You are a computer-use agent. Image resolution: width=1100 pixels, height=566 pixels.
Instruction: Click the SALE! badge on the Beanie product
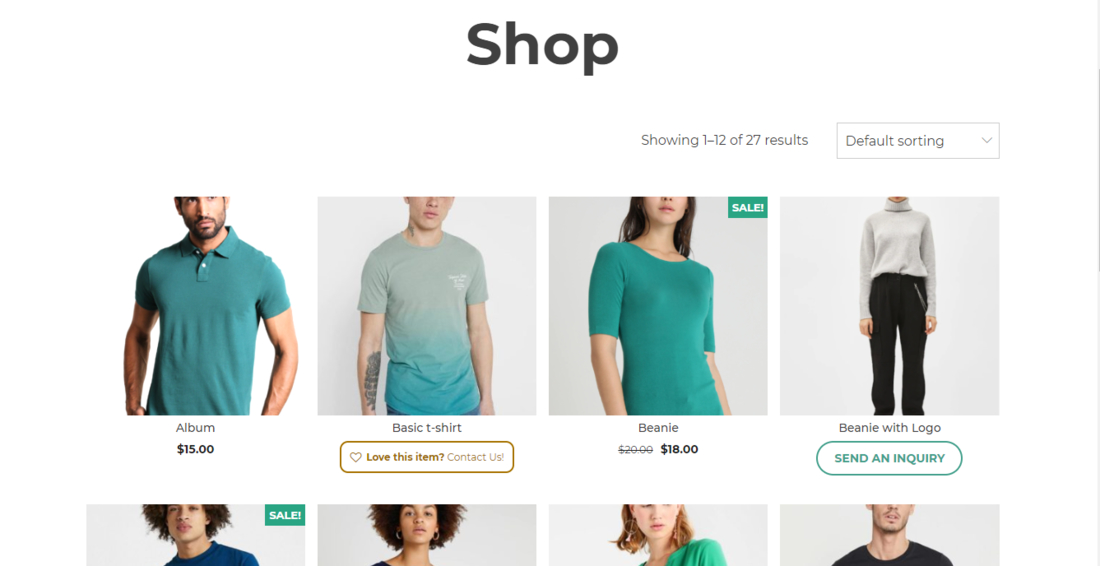748,208
